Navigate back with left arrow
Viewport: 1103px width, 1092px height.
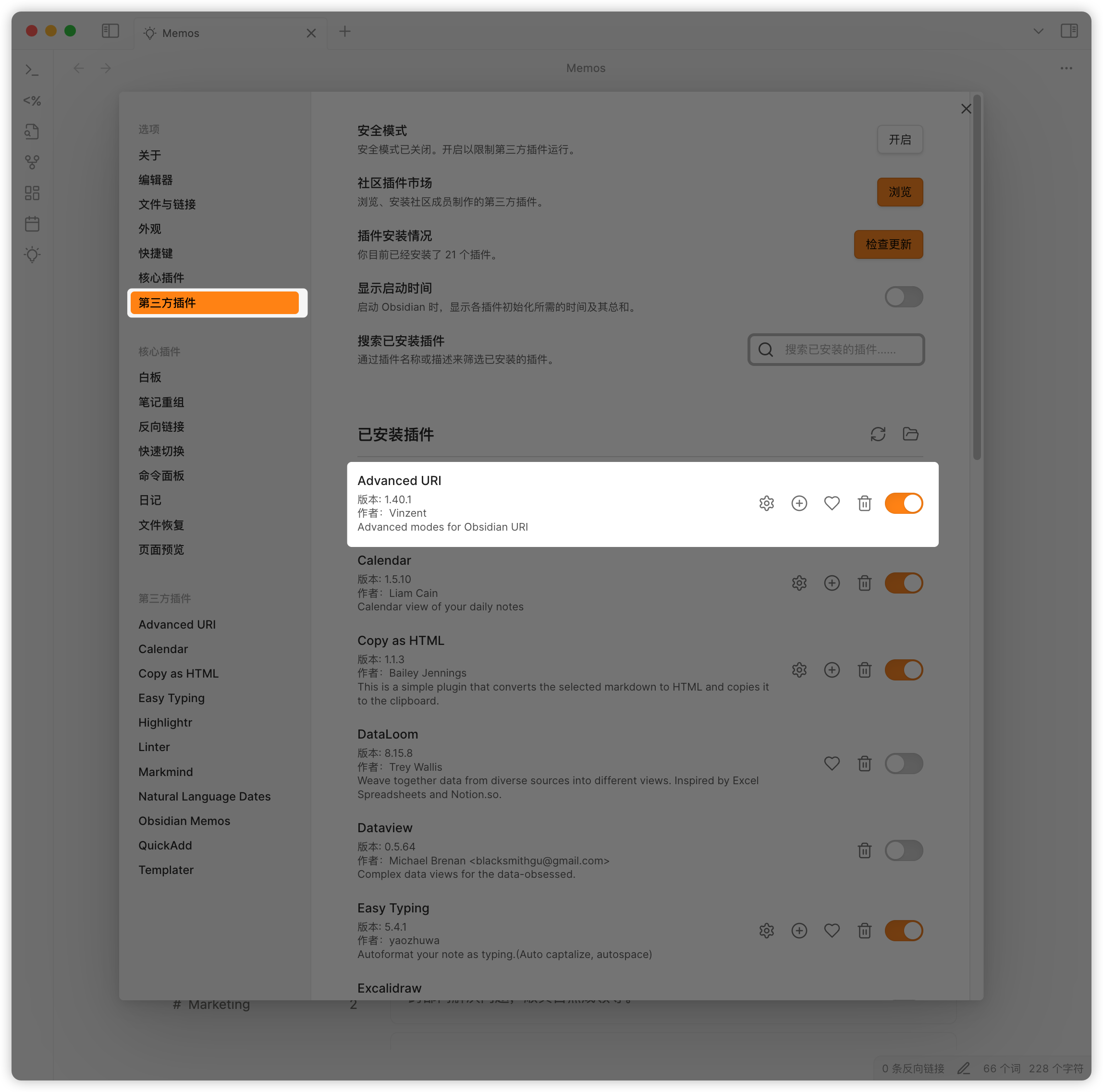[x=78, y=68]
